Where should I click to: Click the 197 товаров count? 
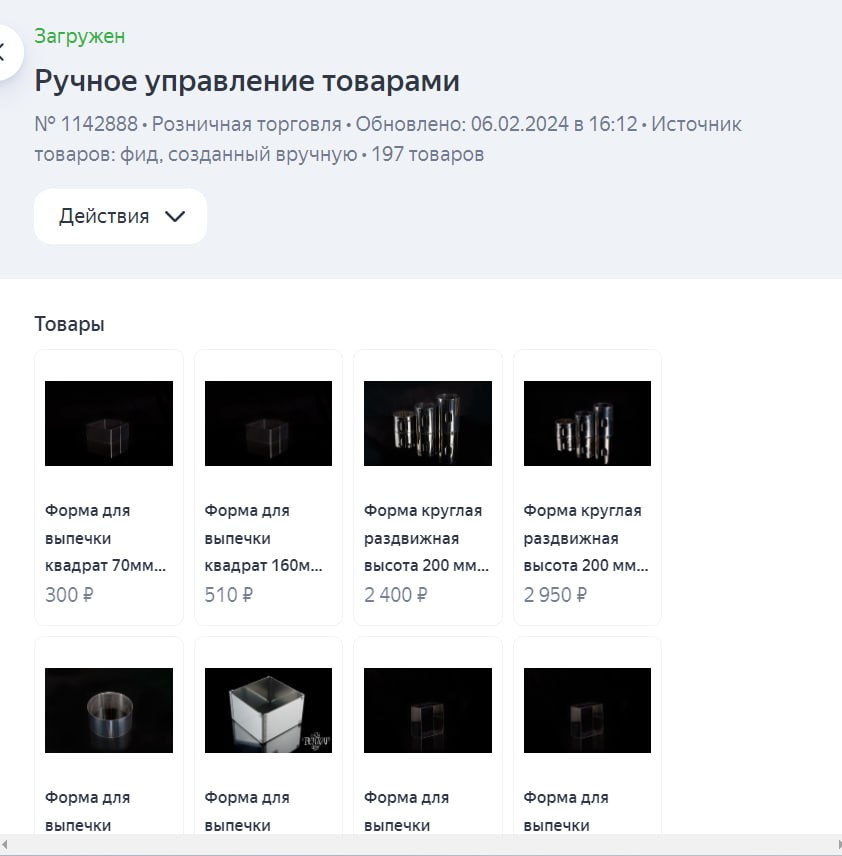pyautogui.click(x=428, y=154)
